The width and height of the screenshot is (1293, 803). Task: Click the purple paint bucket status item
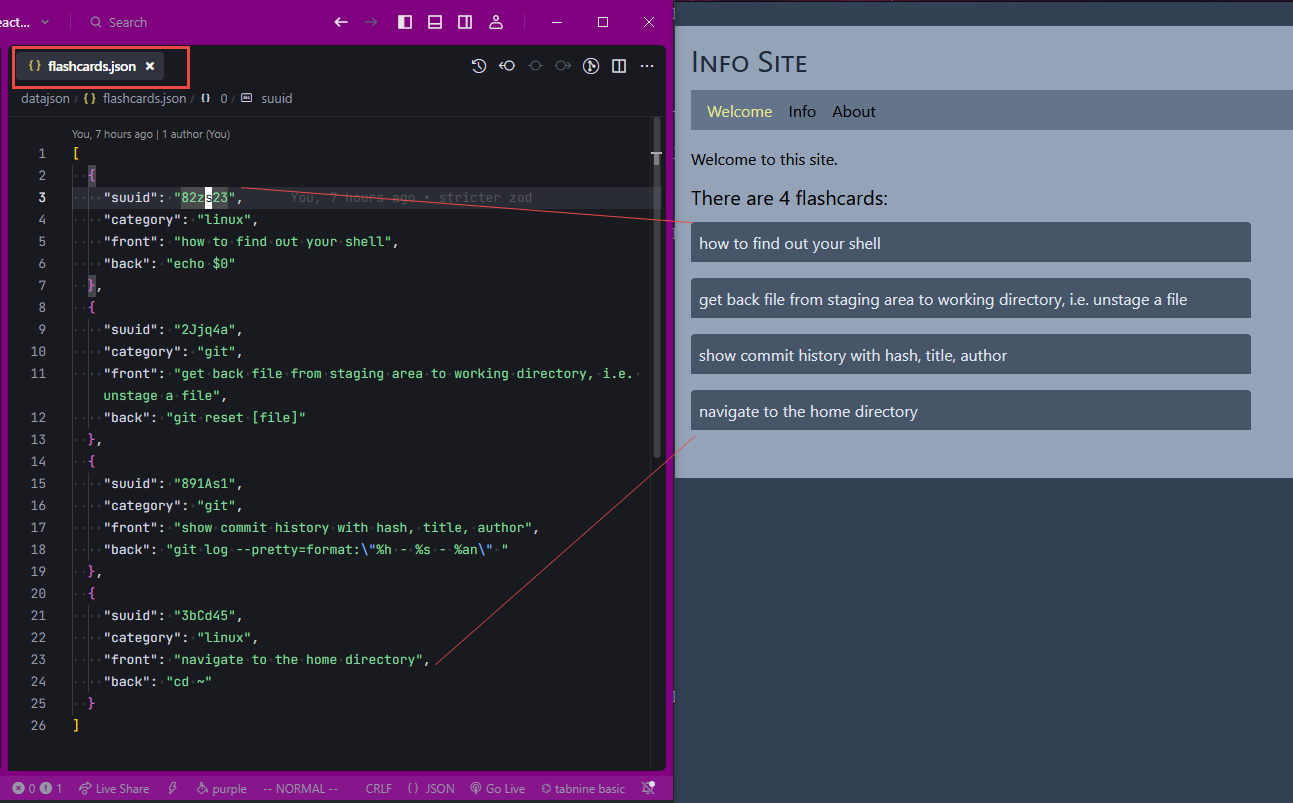(x=222, y=789)
